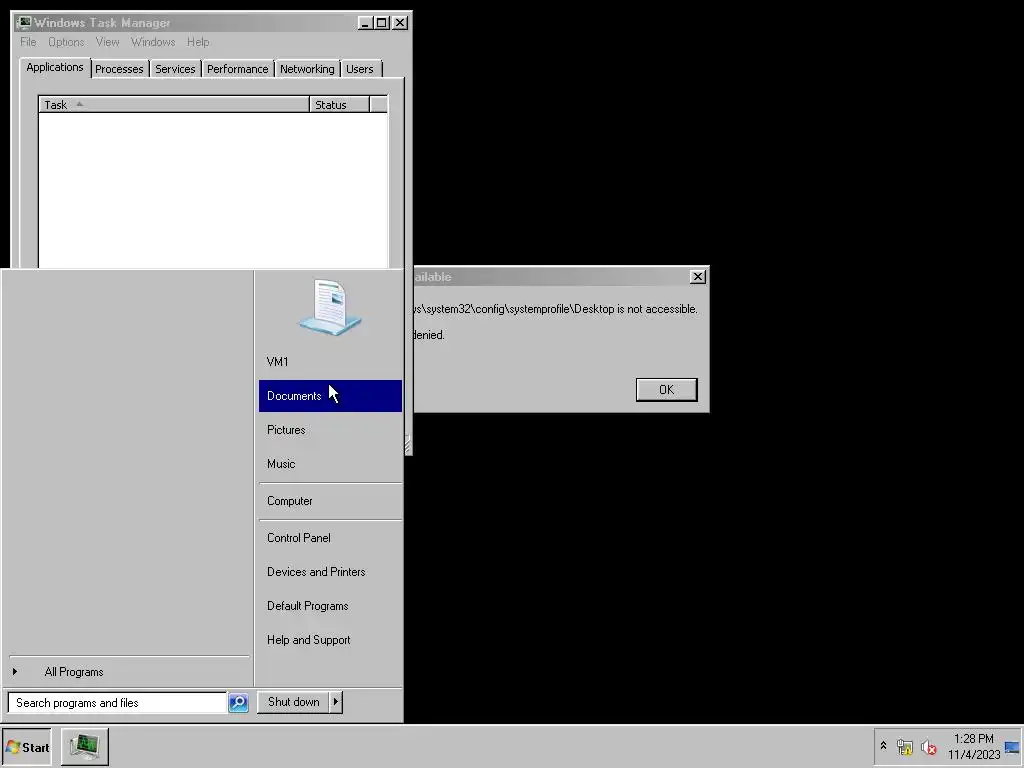The image size is (1024, 768).
Task: Click the Shut down button
Action: pyautogui.click(x=293, y=702)
